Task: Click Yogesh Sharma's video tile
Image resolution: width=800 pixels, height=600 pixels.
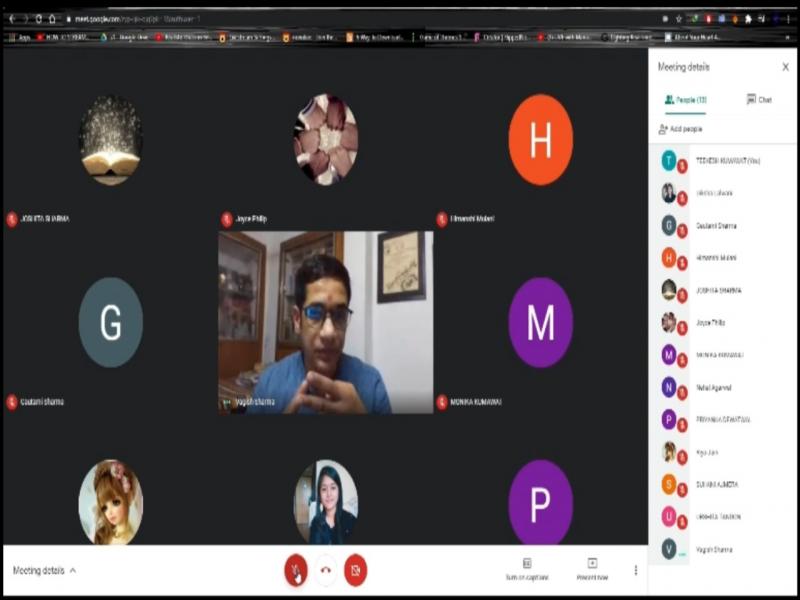Action: click(x=325, y=322)
